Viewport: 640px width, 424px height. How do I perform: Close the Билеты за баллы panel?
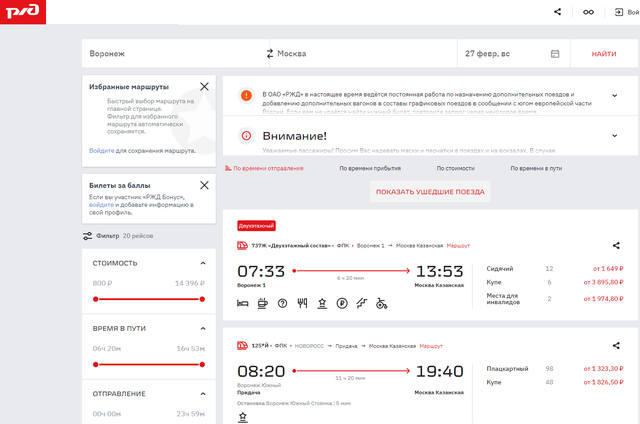(204, 185)
